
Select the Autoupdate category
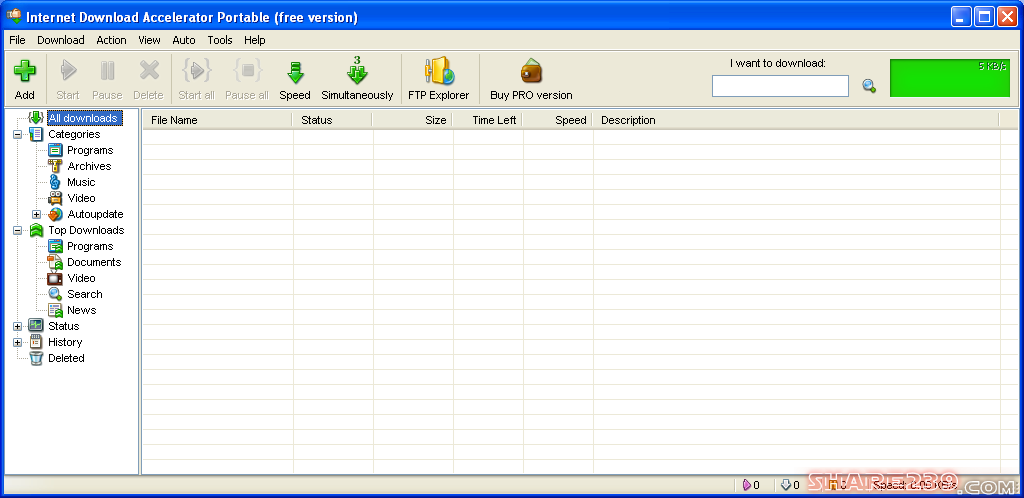coord(95,214)
